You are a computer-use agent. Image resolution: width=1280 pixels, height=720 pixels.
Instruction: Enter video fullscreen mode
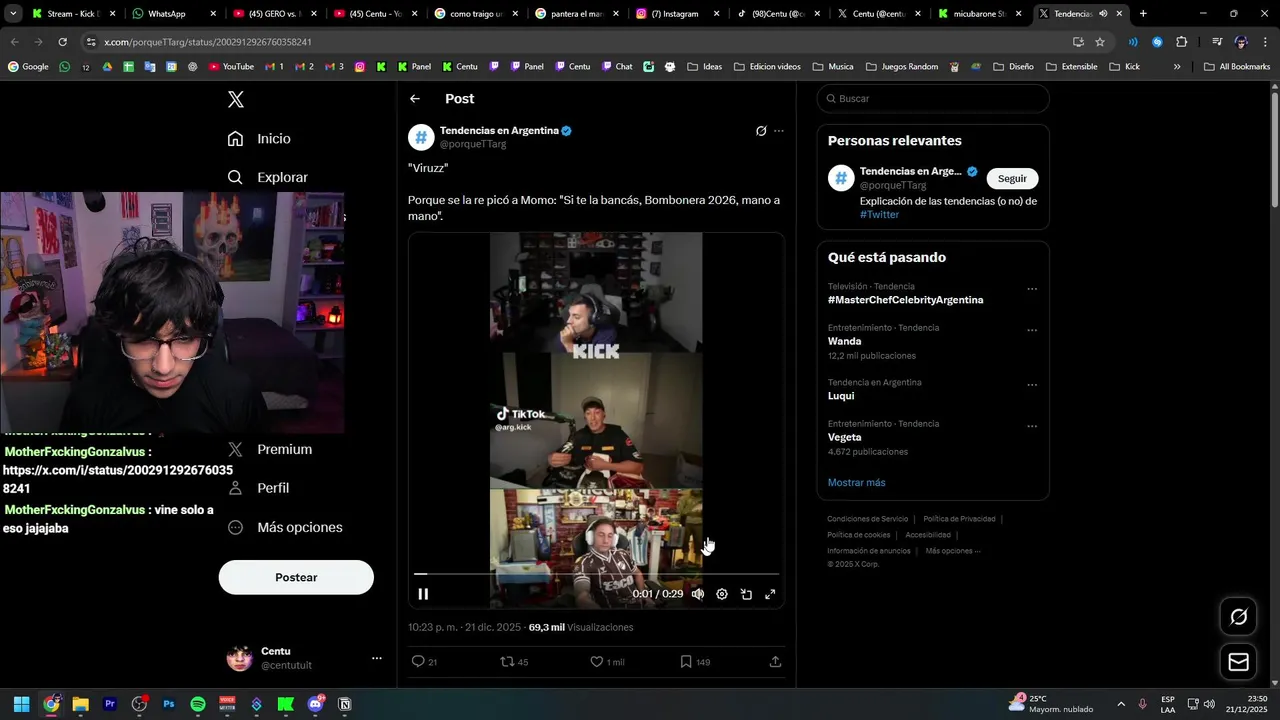(770, 594)
